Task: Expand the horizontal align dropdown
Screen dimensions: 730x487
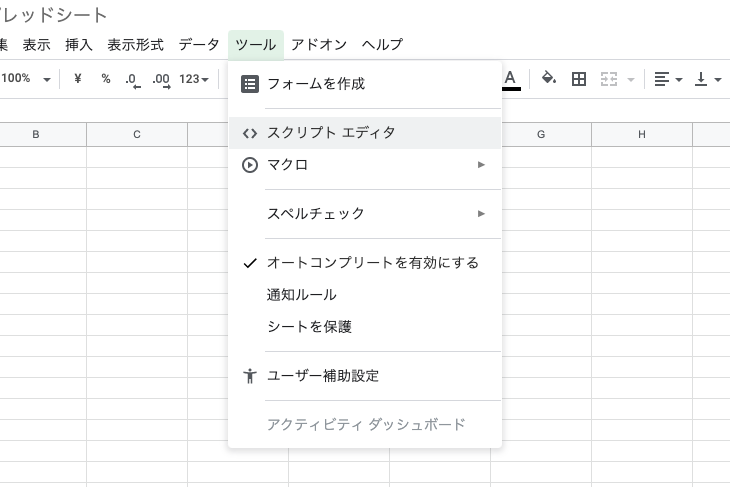Action: point(667,79)
